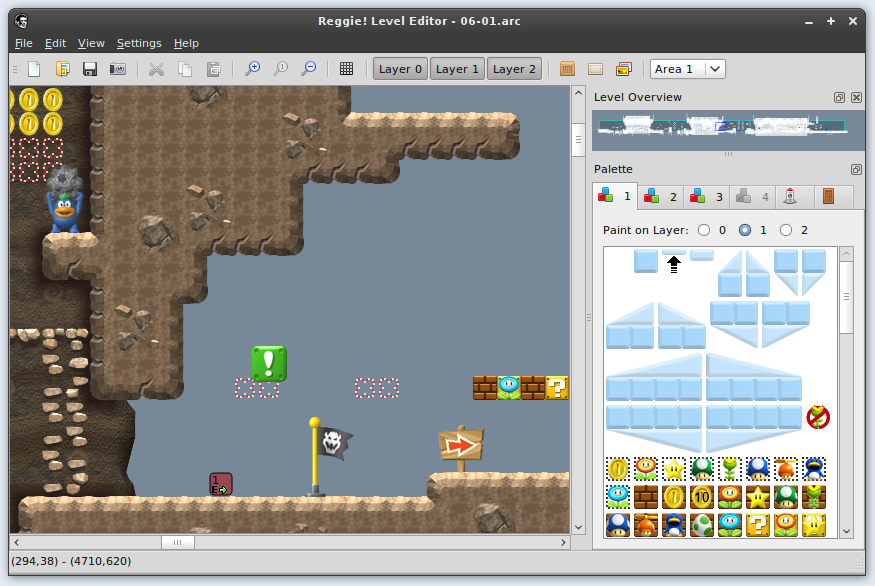Screen dimensions: 875x586
Task: Open the Entrances palette tab with door icon
Action: tap(828, 196)
